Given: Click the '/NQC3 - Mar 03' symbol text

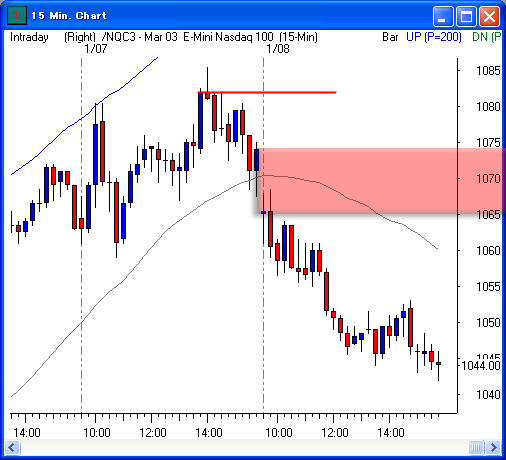Looking at the screenshot, I should point(140,37).
